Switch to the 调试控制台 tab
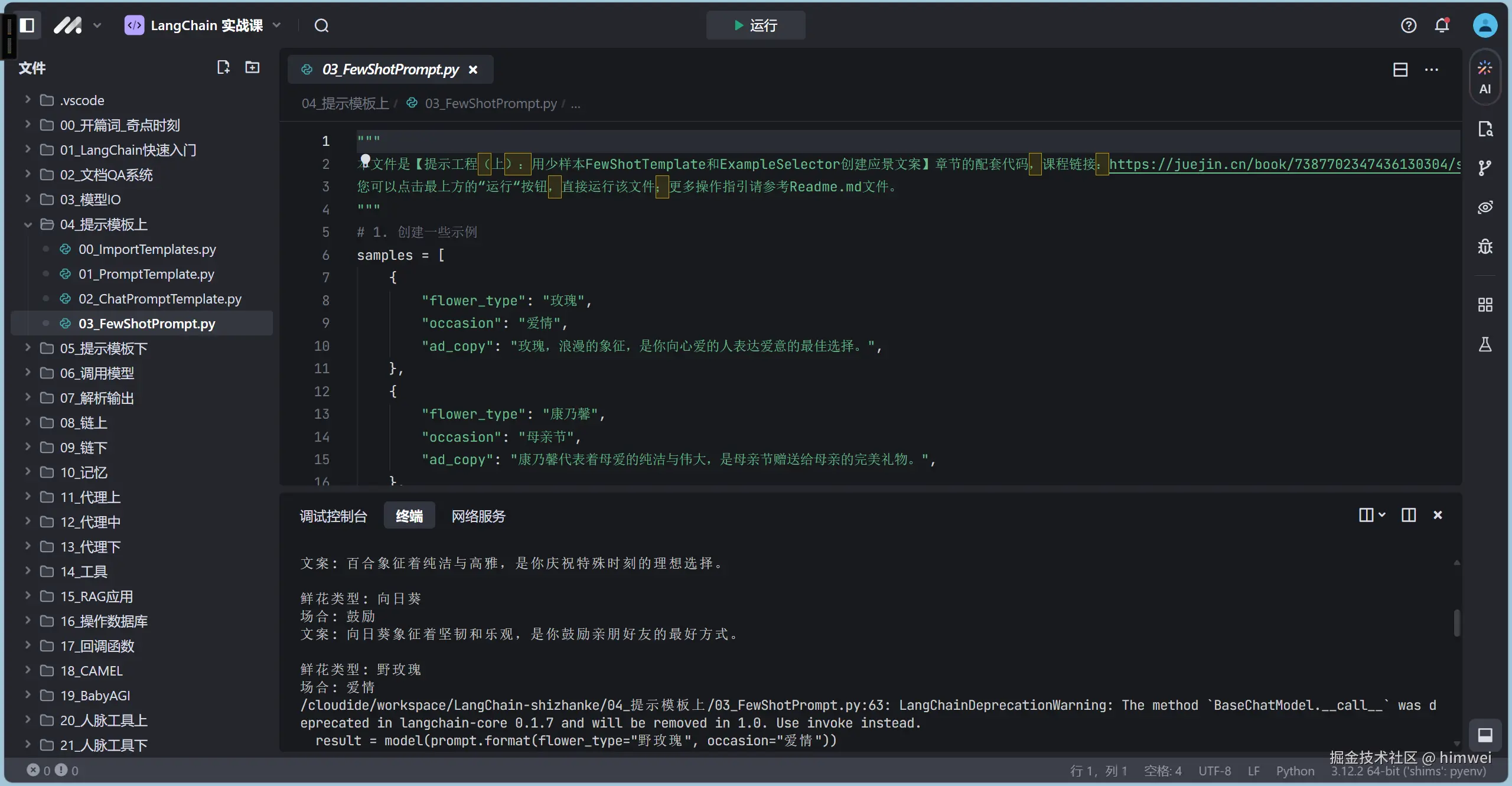This screenshot has height=786, width=1512. (333, 516)
